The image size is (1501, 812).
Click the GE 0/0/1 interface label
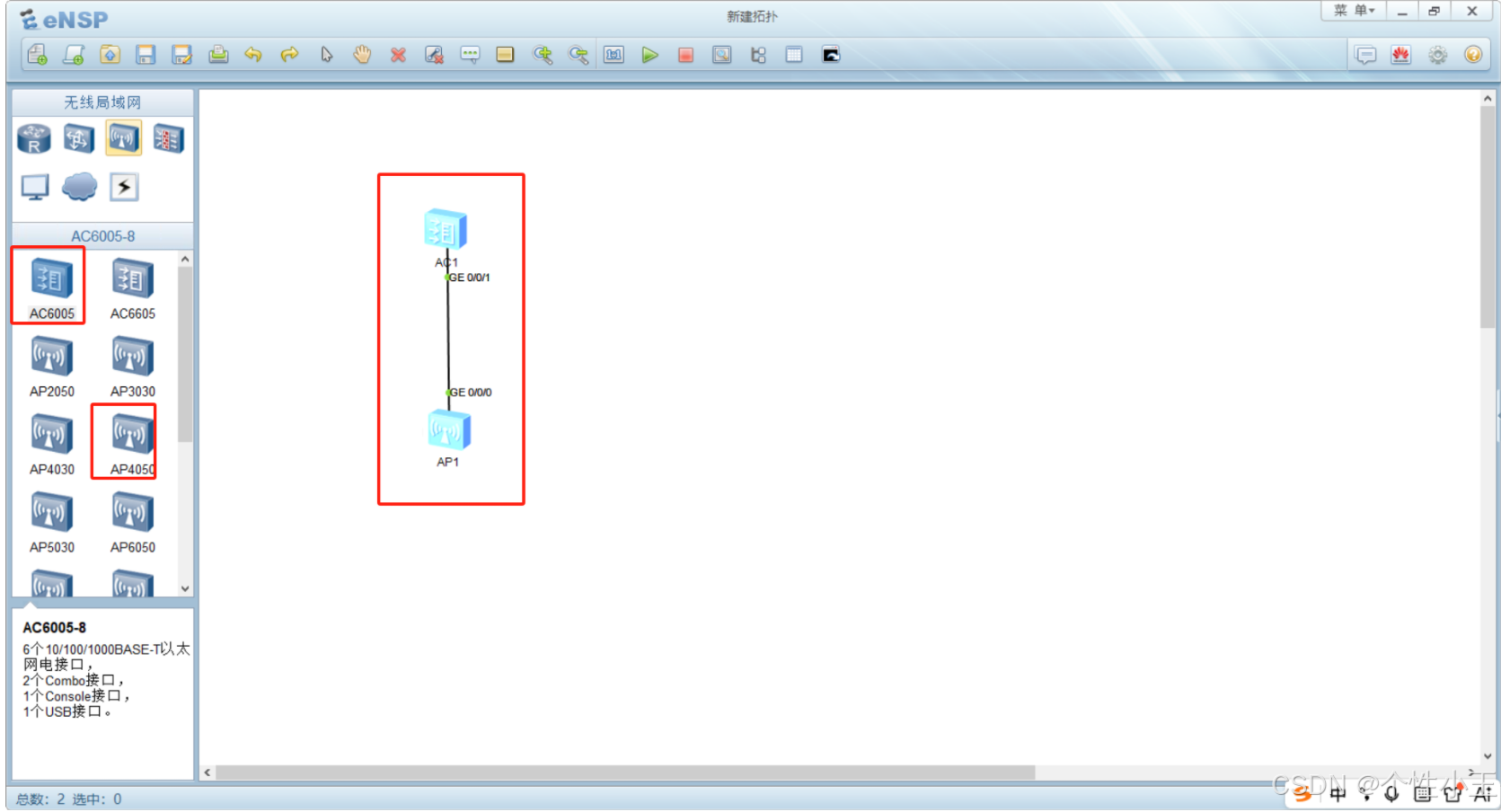(469, 278)
